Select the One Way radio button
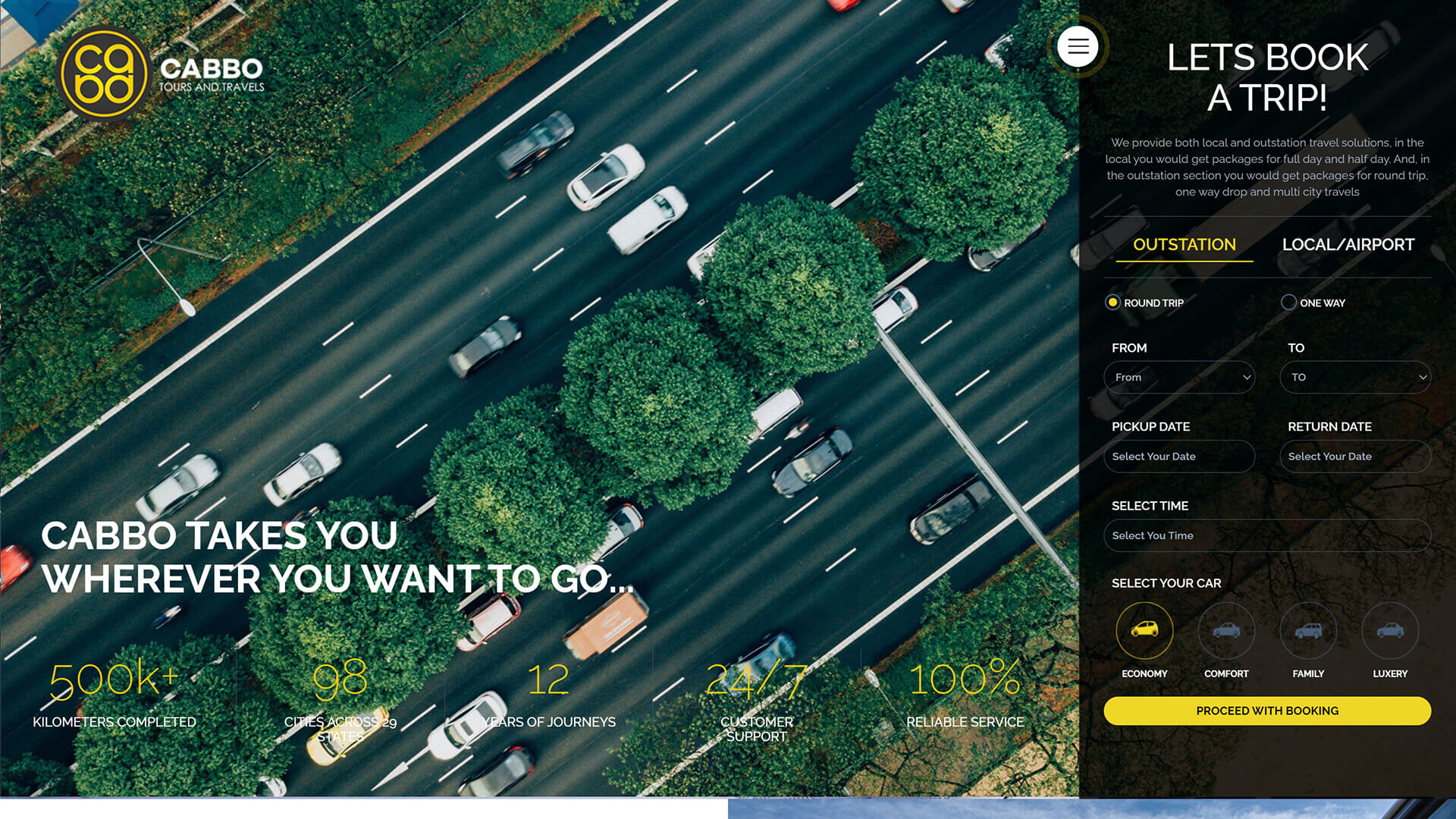The image size is (1456, 819). pyautogui.click(x=1288, y=303)
